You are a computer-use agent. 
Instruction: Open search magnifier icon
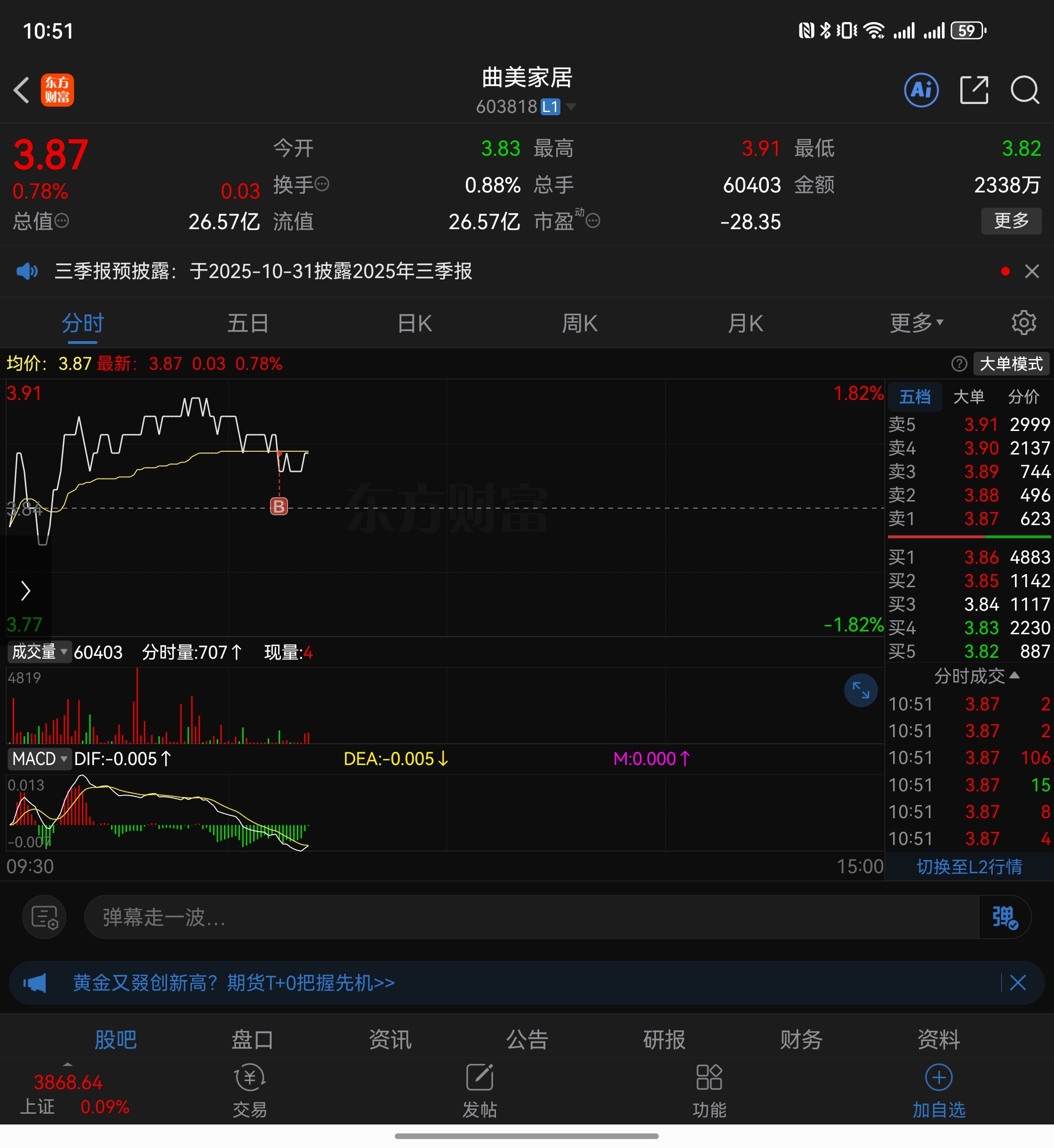(1024, 90)
